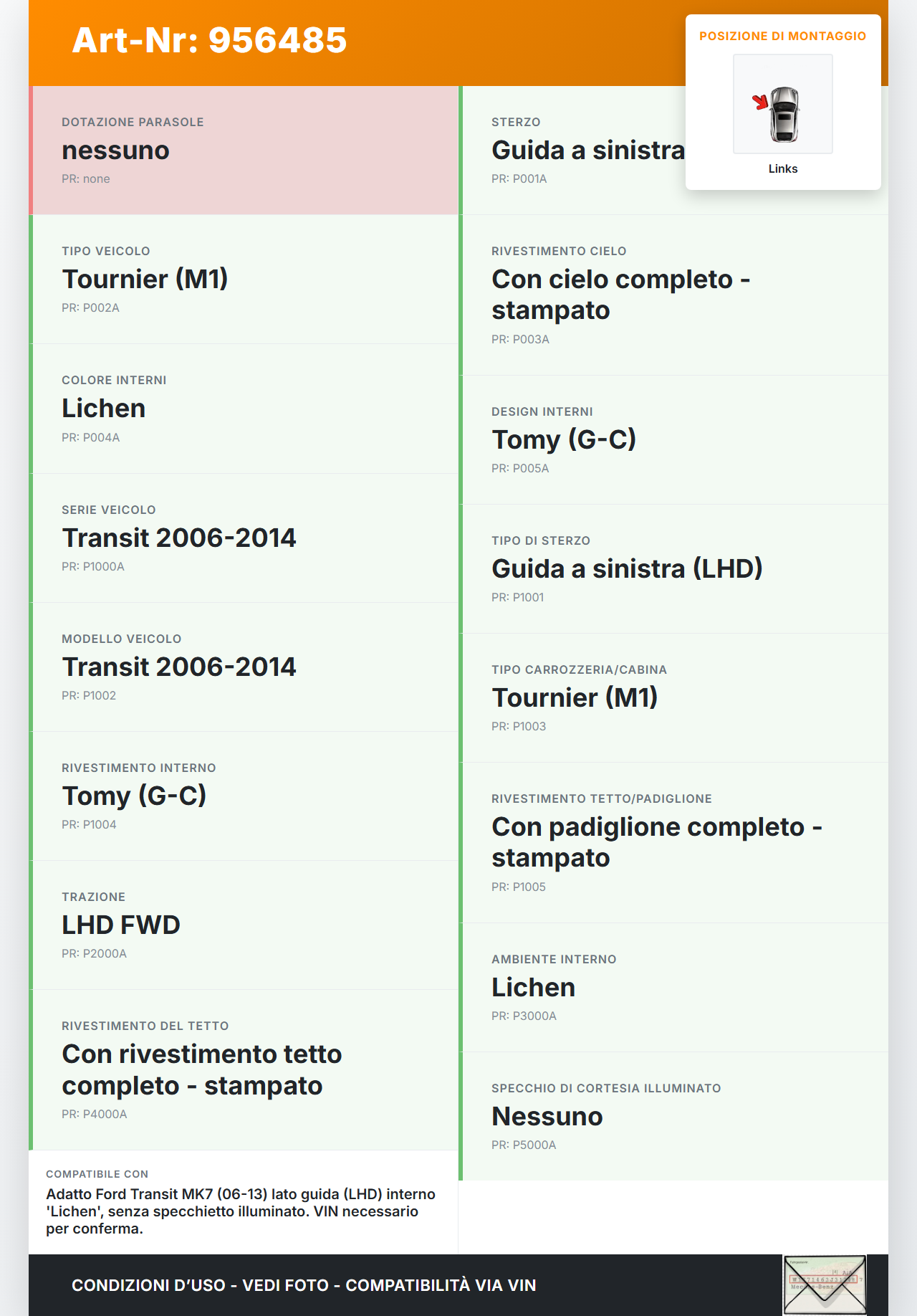Click the car mounting position icon
This screenshot has width=917, height=1316.
(782, 105)
